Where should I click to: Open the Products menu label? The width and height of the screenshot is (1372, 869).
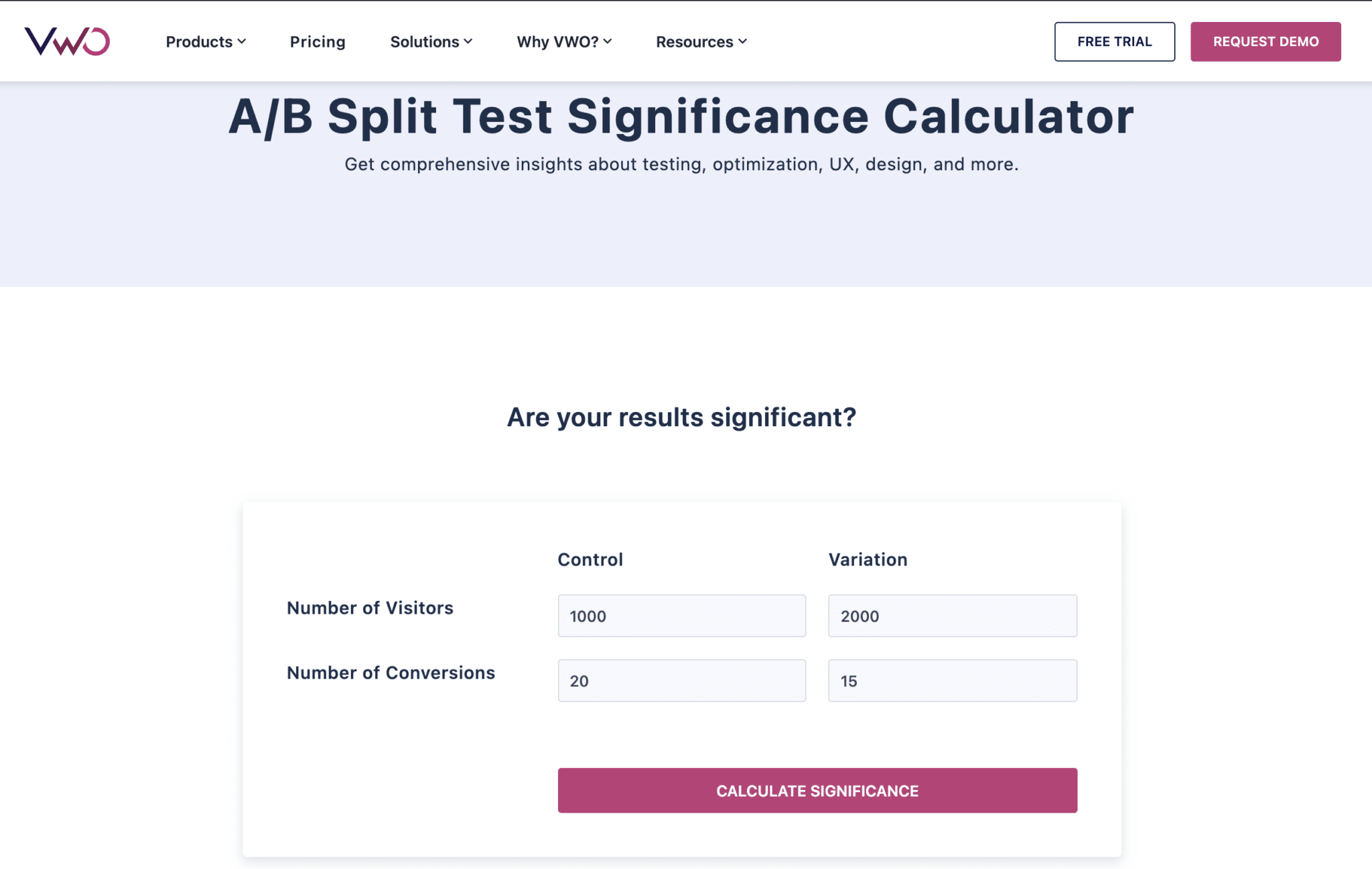click(x=199, y=42)
